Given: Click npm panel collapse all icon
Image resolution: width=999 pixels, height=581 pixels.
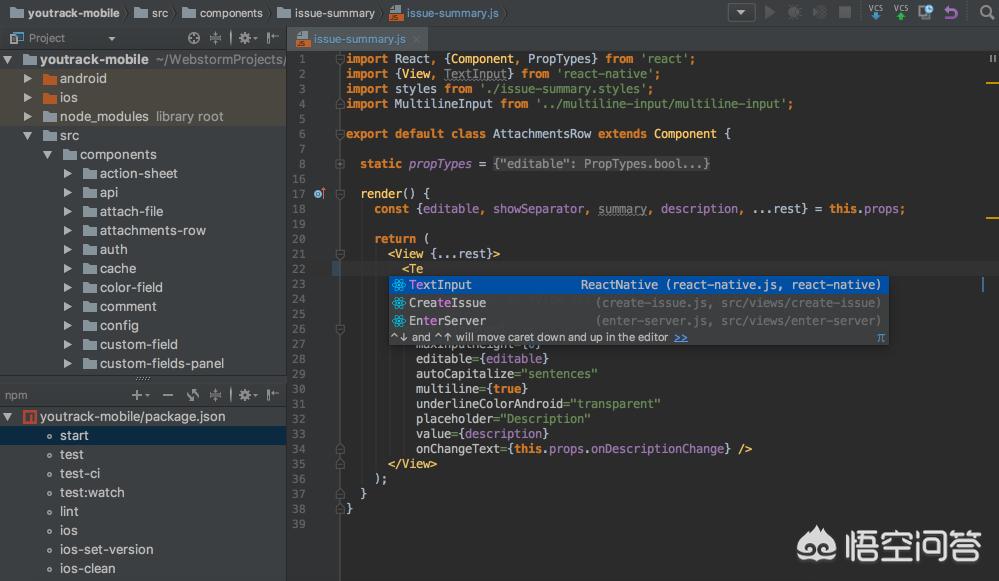Looking at the screenshot, I should pyautogui.click(x=215, y=395).
